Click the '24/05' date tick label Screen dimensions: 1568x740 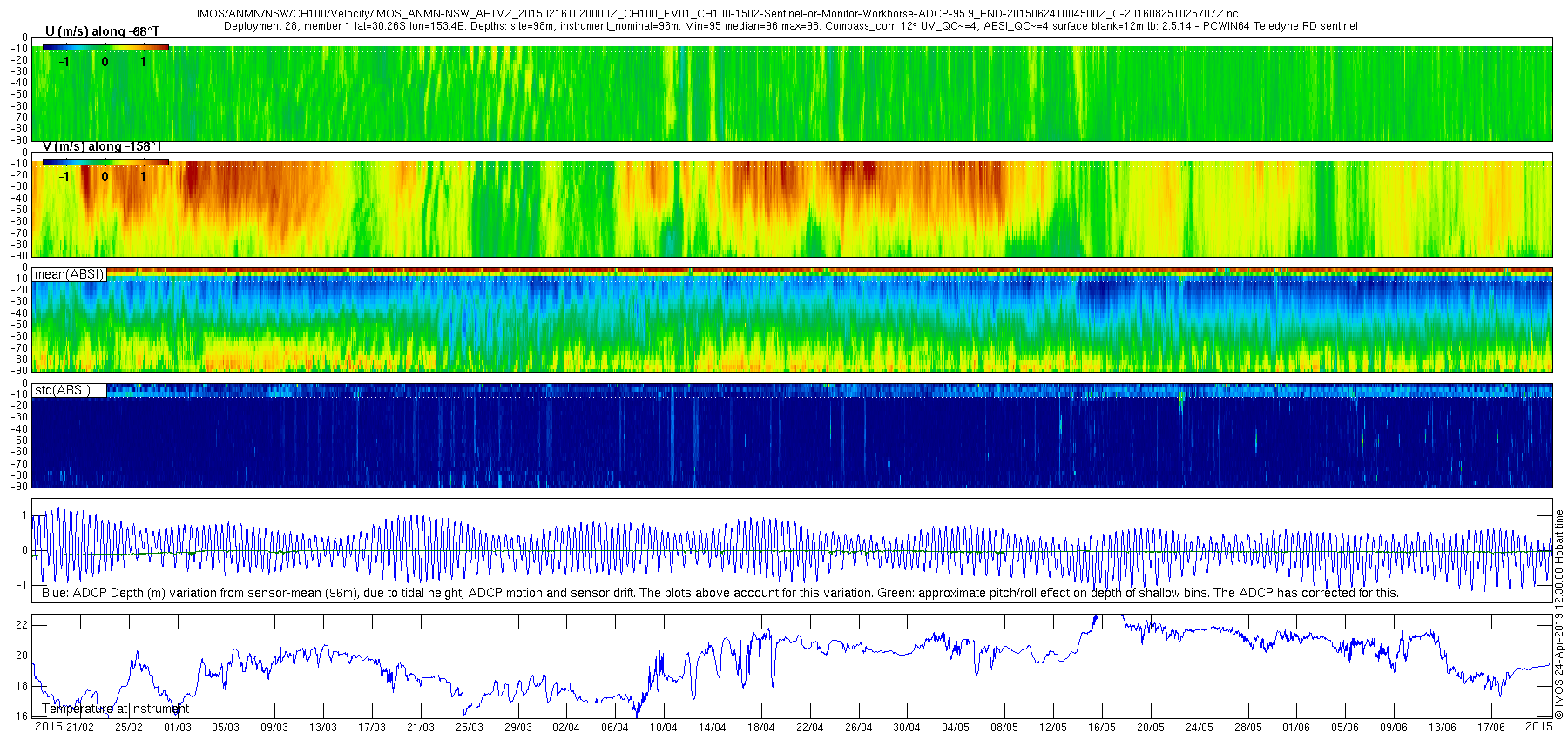point(1200,727)
